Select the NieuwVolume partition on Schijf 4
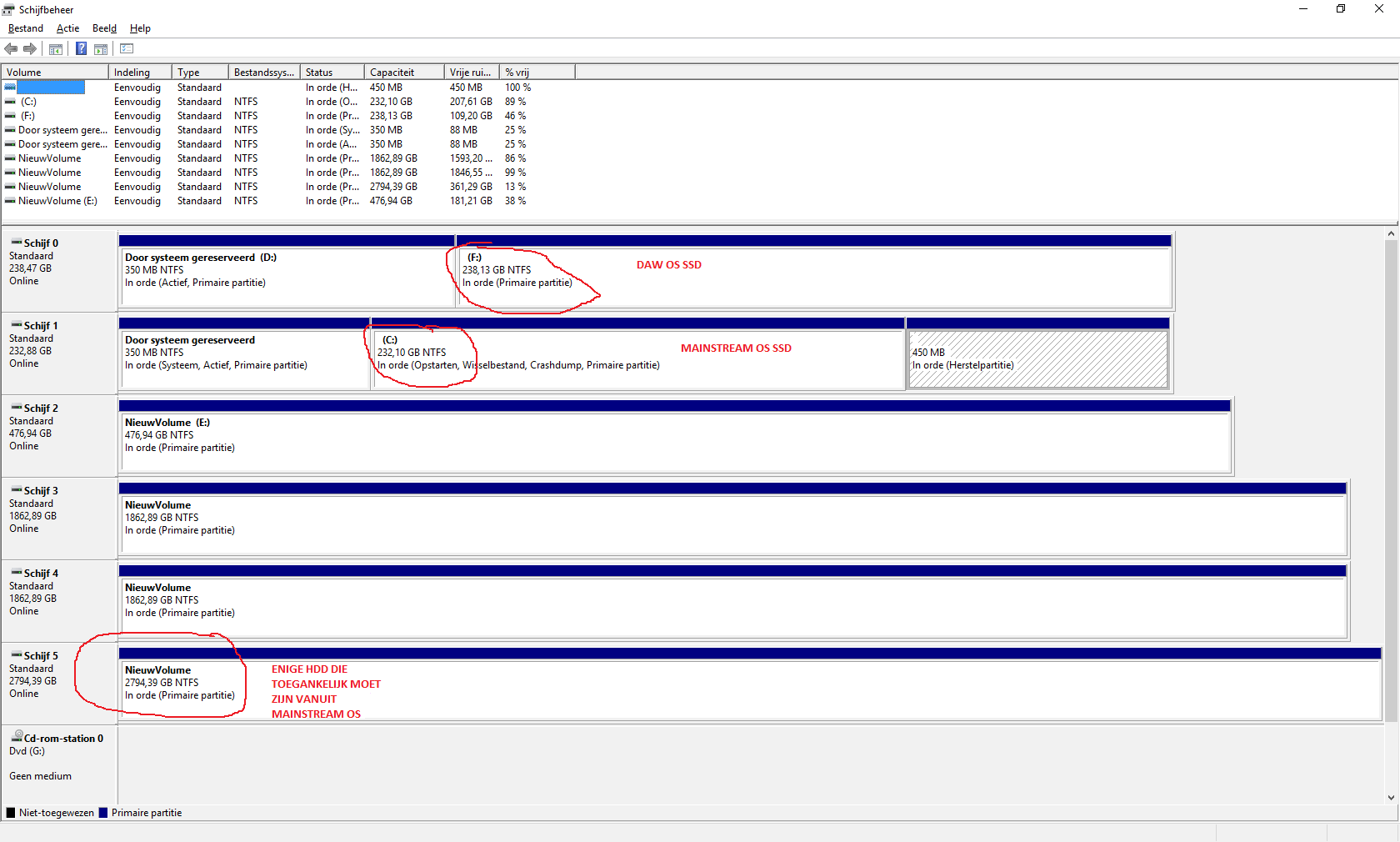This screenshot has width=1400, height=842. coord(733,601)
